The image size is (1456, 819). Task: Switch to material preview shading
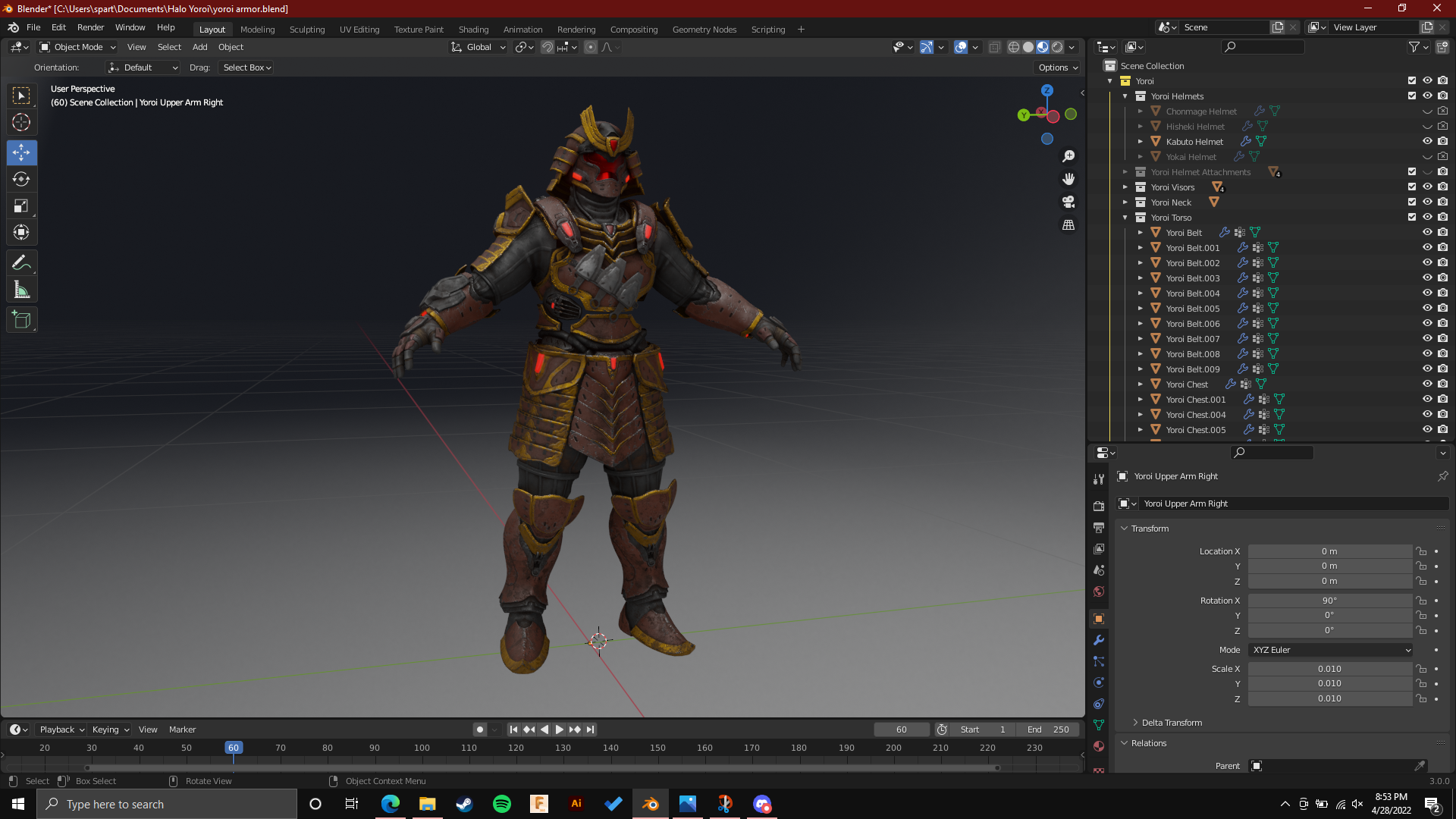pos(1043,47)
